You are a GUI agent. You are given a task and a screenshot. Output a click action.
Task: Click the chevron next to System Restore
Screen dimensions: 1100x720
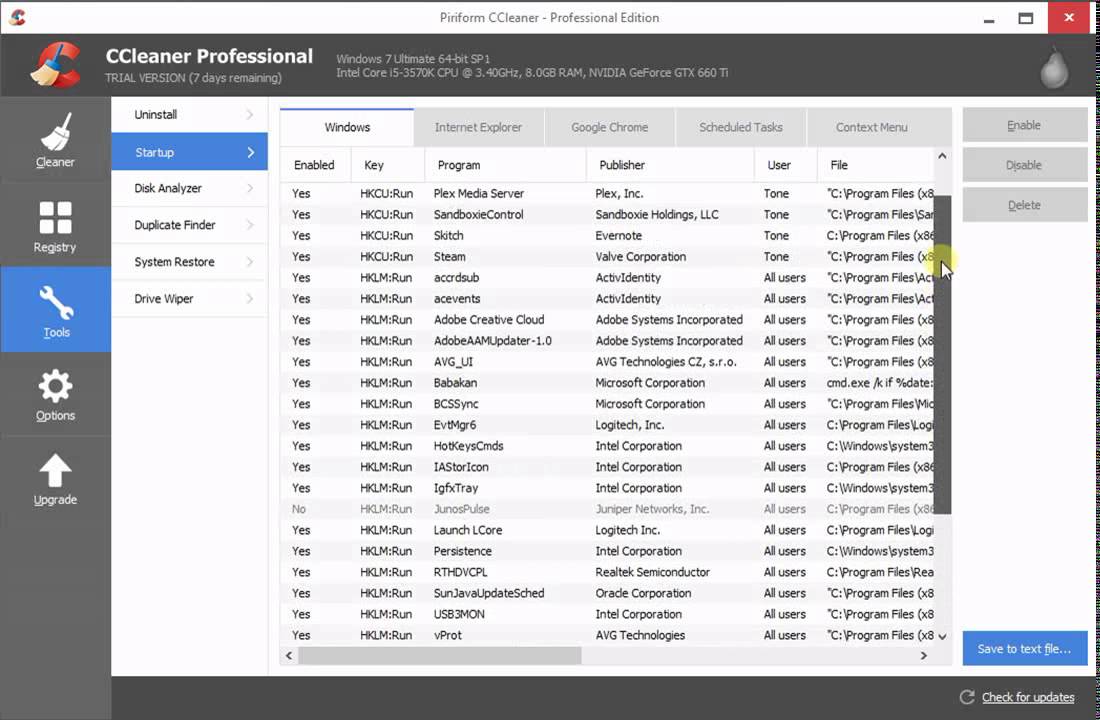(x=250, y=262)
